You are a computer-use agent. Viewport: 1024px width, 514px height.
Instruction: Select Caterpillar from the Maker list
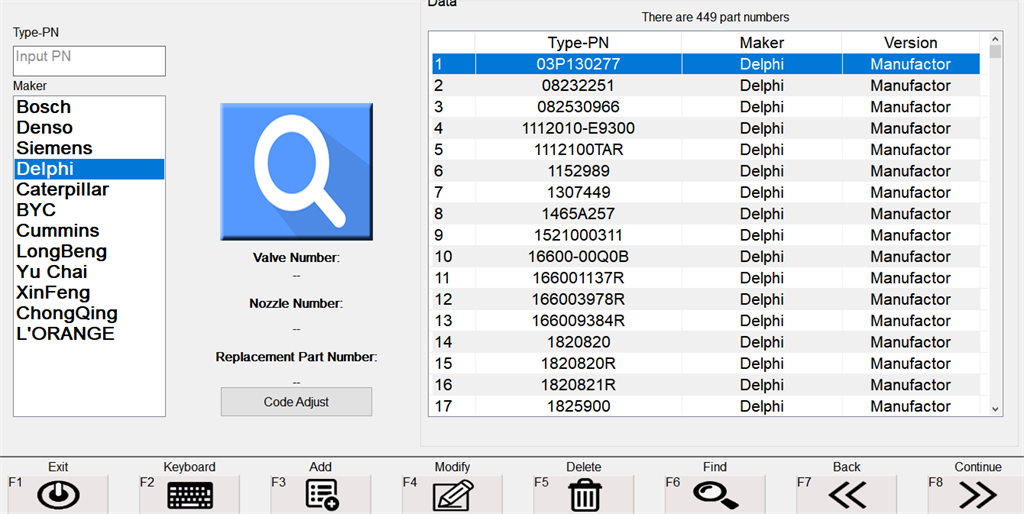[62, 190]
